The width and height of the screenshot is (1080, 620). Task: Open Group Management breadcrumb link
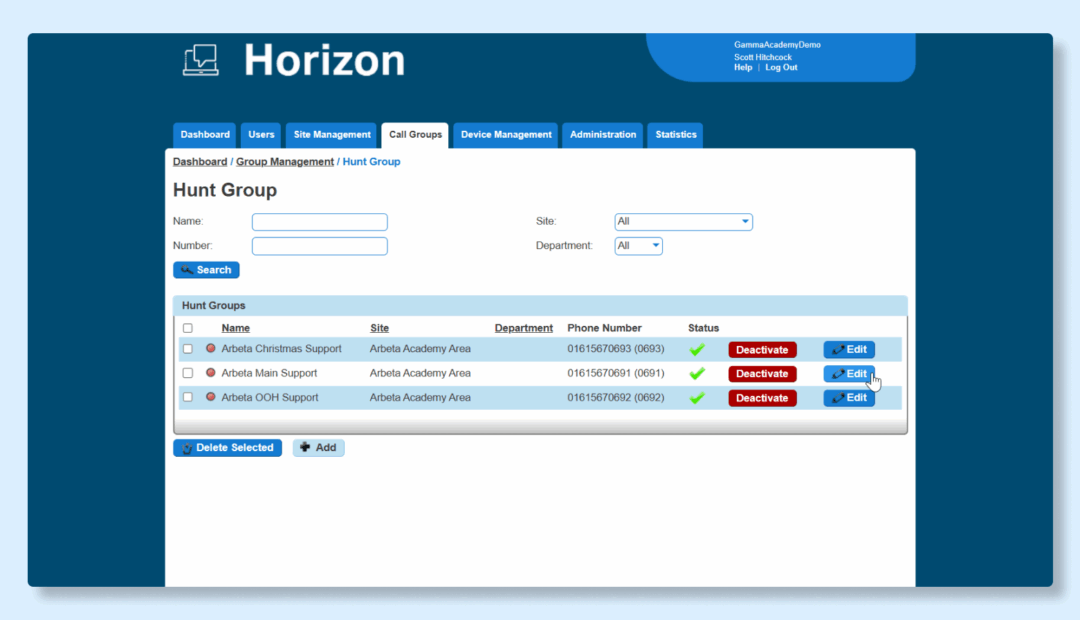click(284, 161)
